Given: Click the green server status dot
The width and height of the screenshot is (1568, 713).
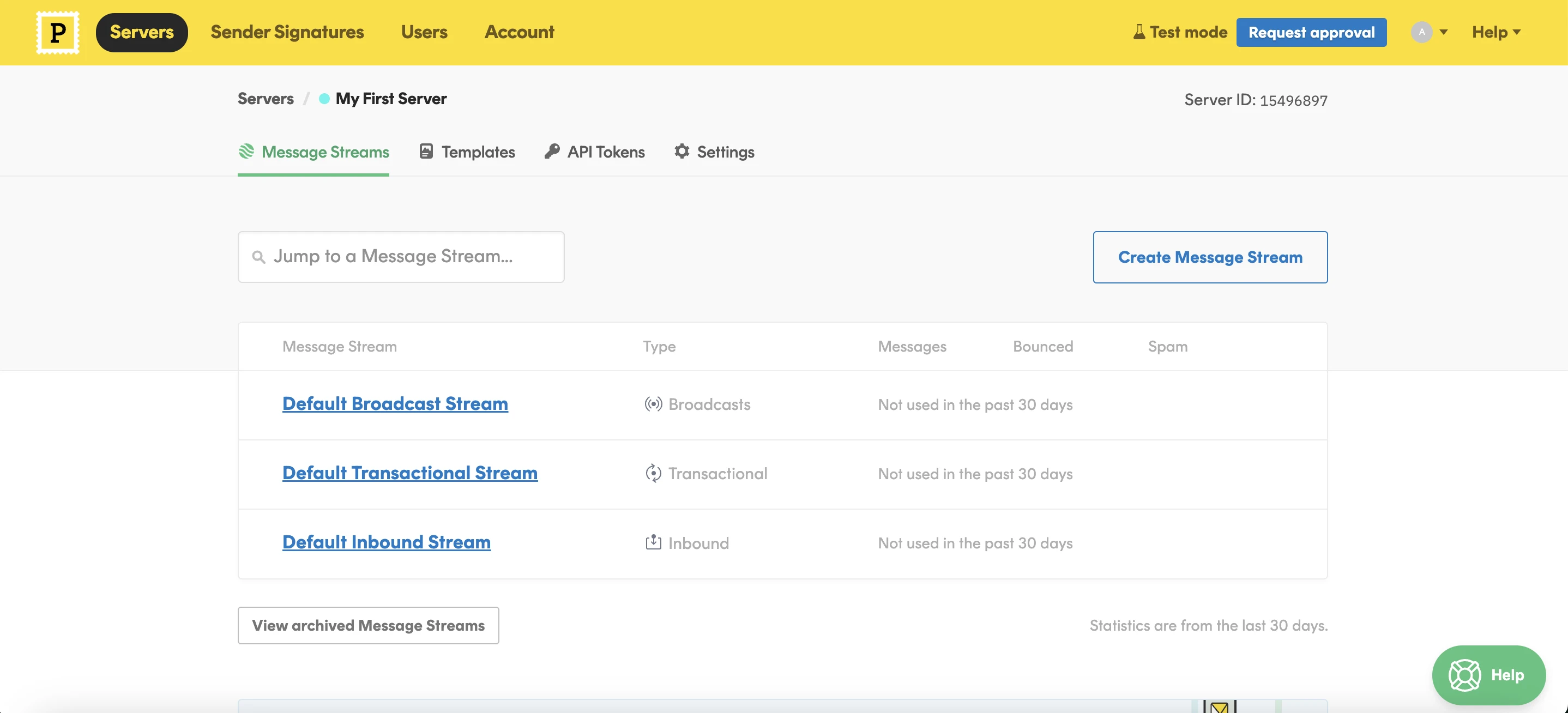Looking at the screenshot, I should (x=324, y=99).
